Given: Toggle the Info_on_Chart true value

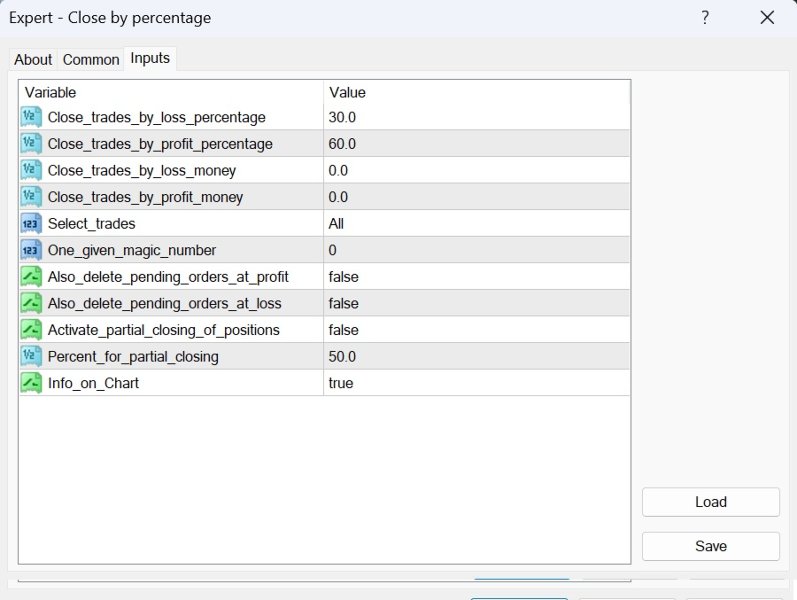Looking at the screenshot, I should tap(341, 383).
